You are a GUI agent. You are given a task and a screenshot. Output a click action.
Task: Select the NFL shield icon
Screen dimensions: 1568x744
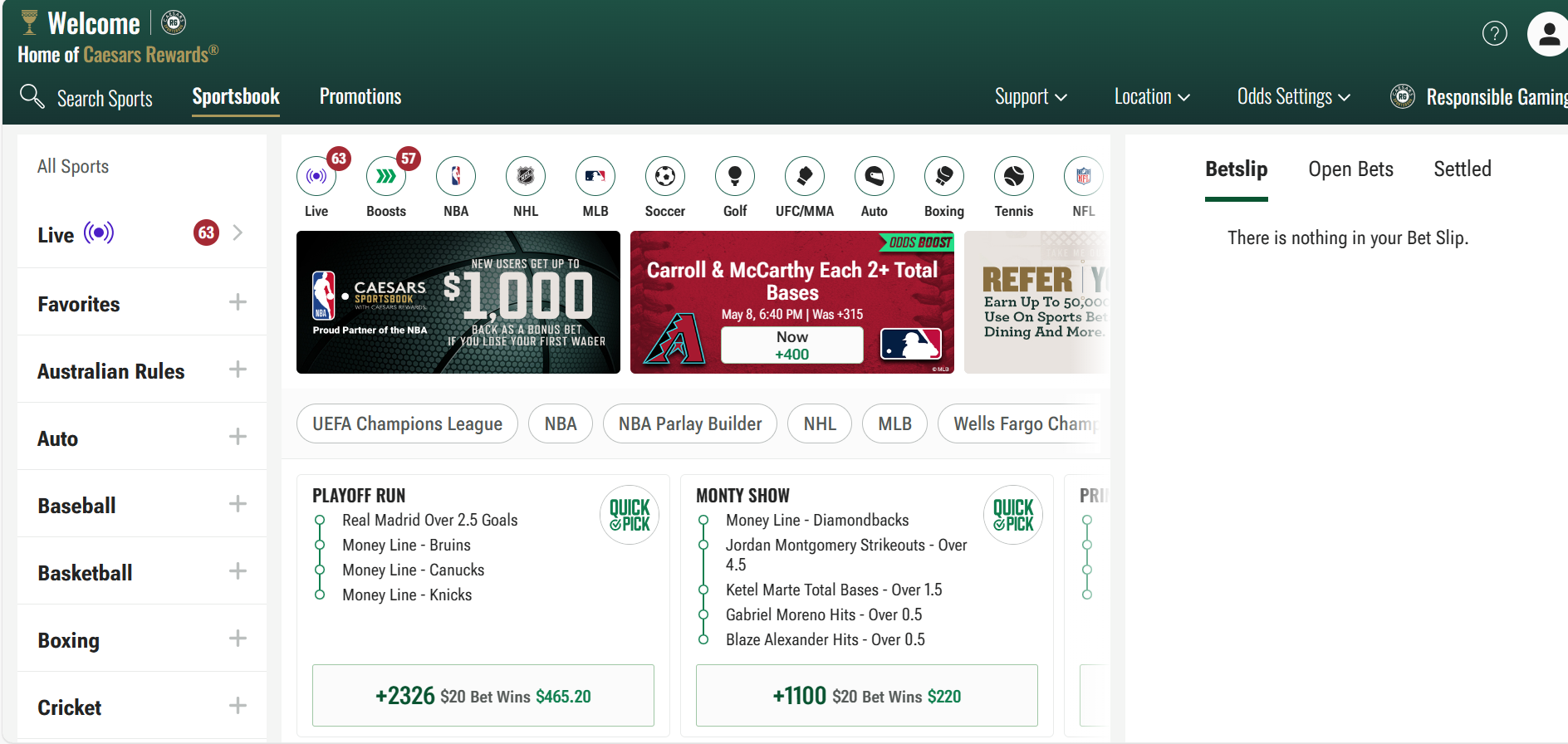1084,176
